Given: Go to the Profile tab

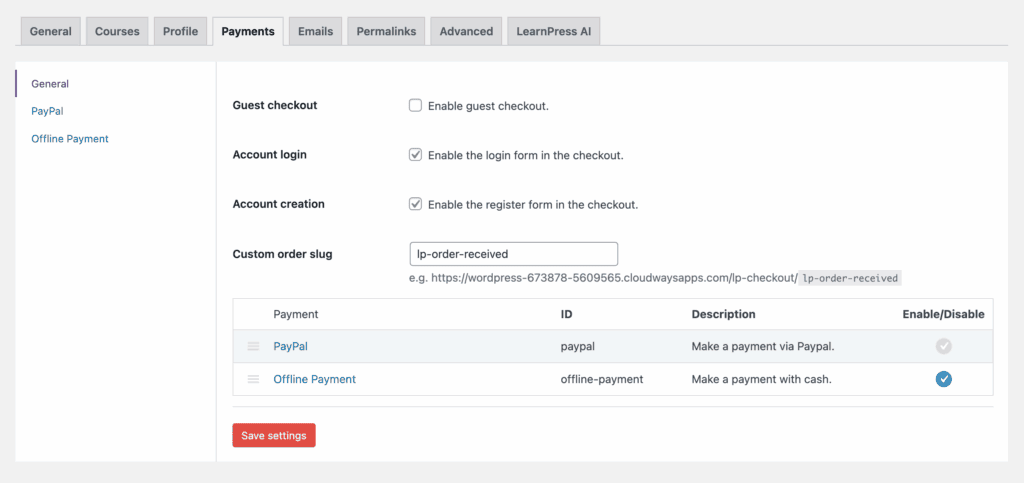Looking at the screenshot, I should [180, 31].
